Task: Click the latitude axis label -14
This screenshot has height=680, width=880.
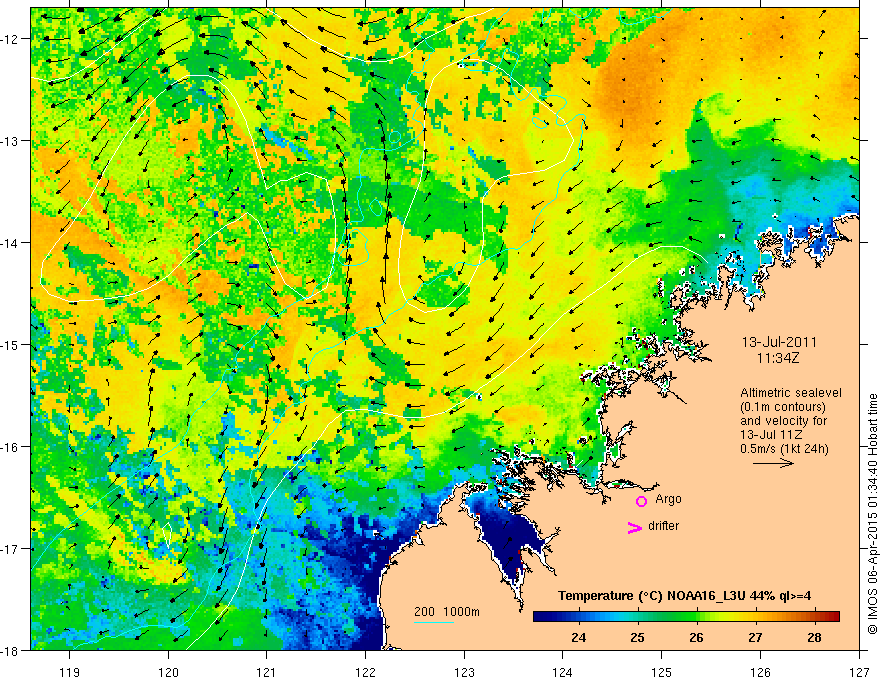Action: click(x=11, y=243)
